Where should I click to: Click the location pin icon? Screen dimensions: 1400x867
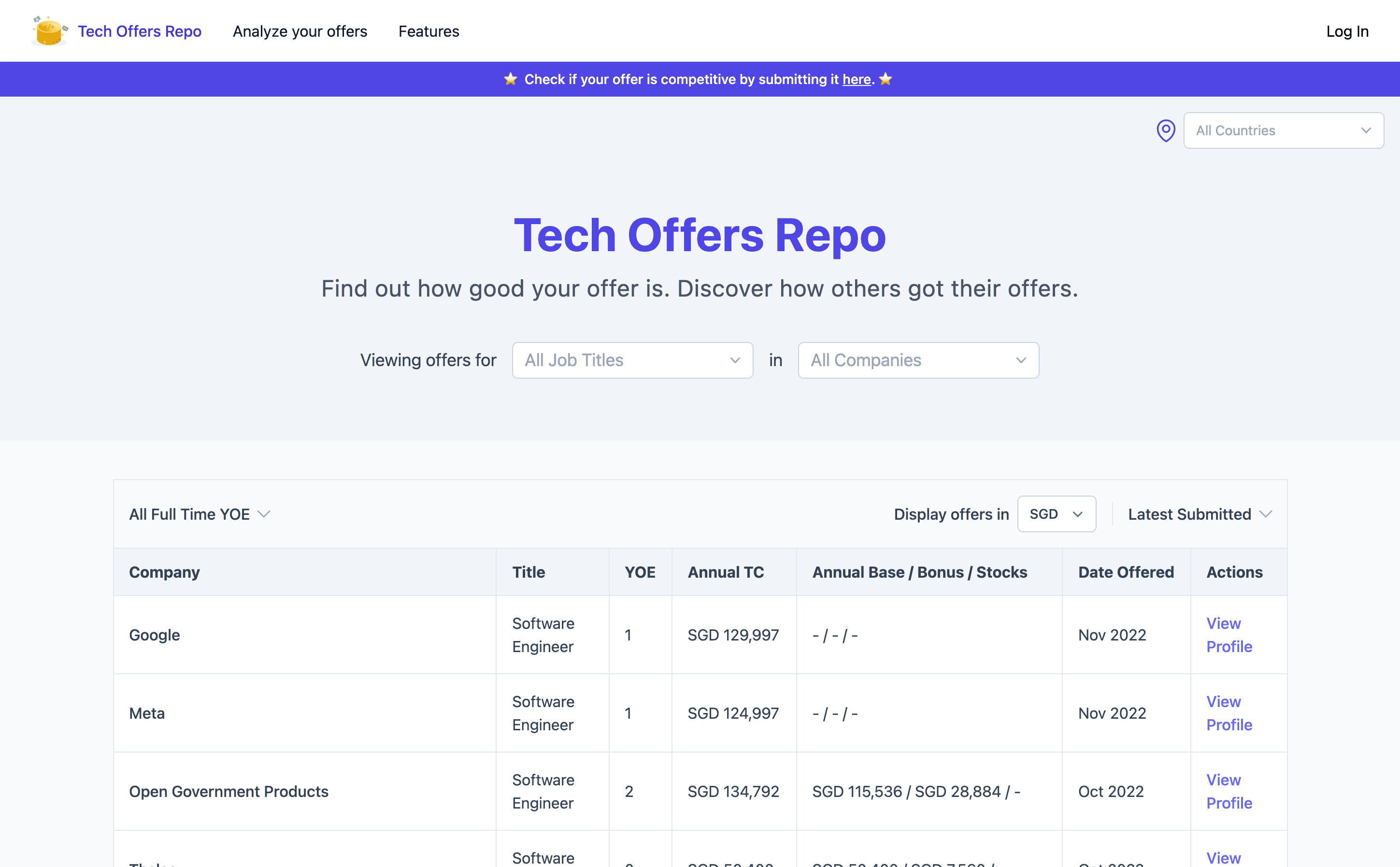tap(1165, 130)
